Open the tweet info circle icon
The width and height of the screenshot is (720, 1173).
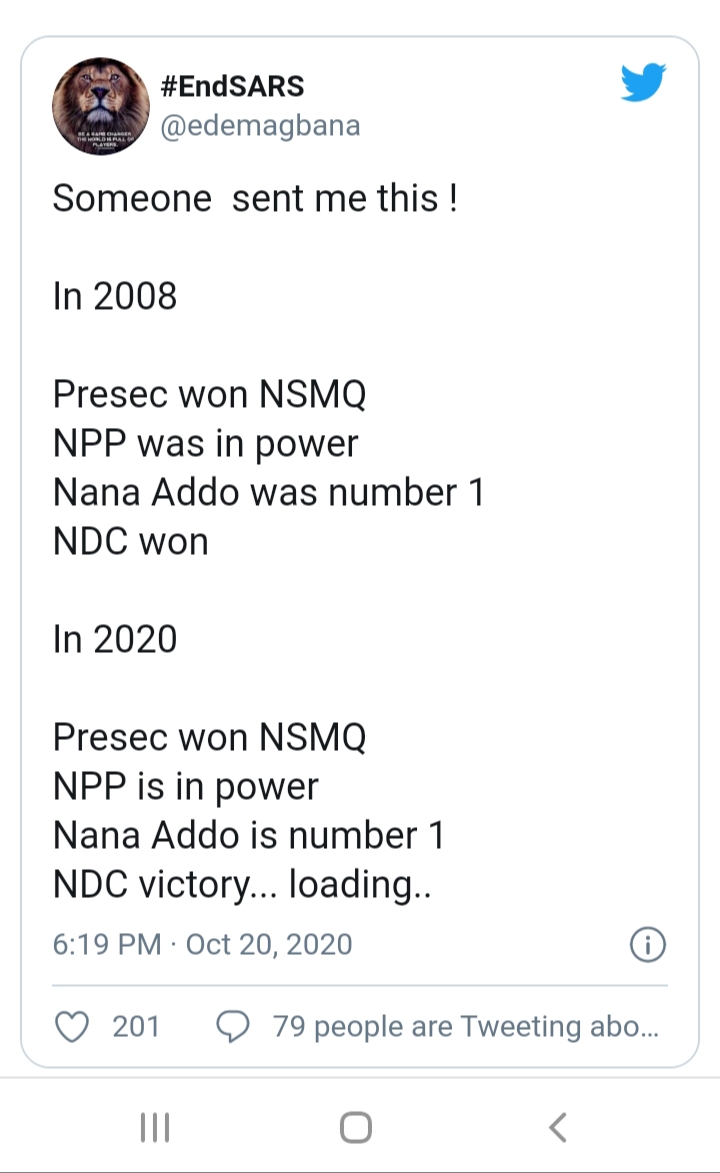tap(648, 945)
